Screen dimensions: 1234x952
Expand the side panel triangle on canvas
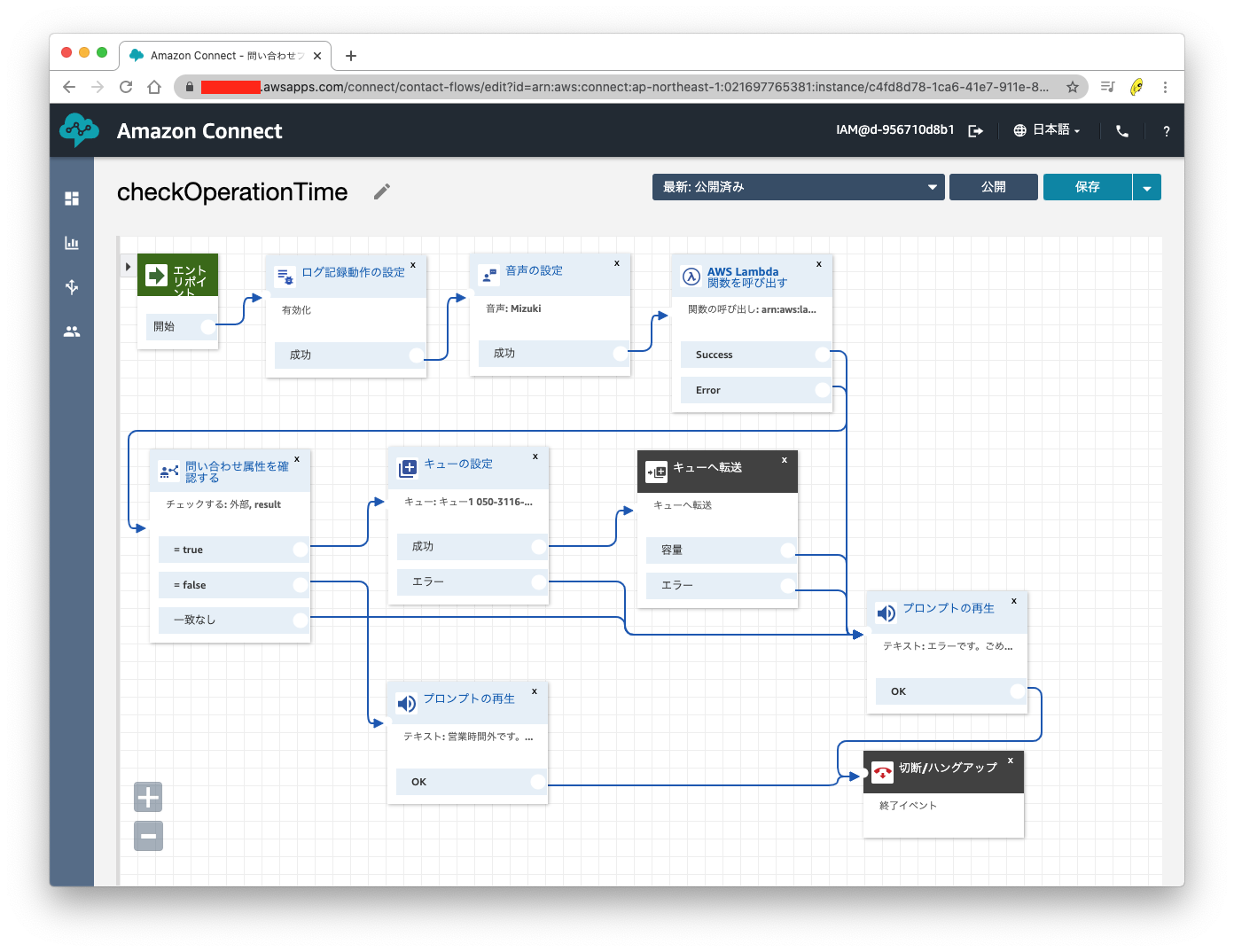pos(129,267)
